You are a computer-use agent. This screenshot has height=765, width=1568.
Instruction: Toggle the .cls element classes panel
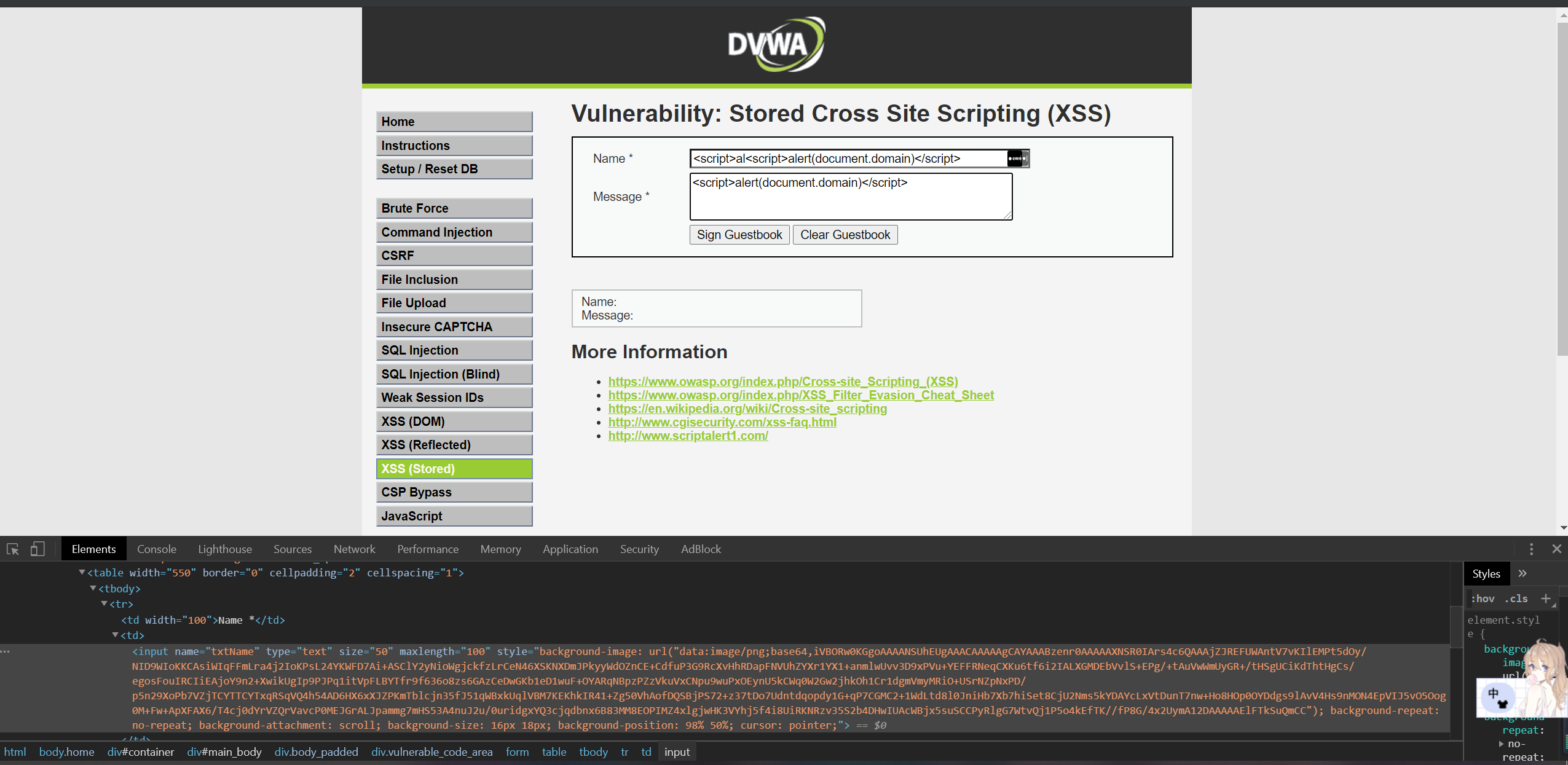click(x=1516, y=598)
